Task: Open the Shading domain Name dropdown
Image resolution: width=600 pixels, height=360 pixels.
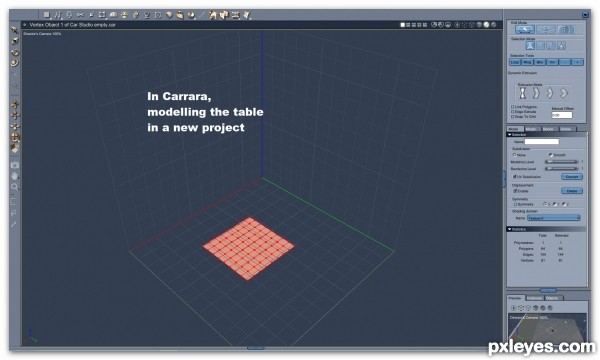Action: click(554, 218)
